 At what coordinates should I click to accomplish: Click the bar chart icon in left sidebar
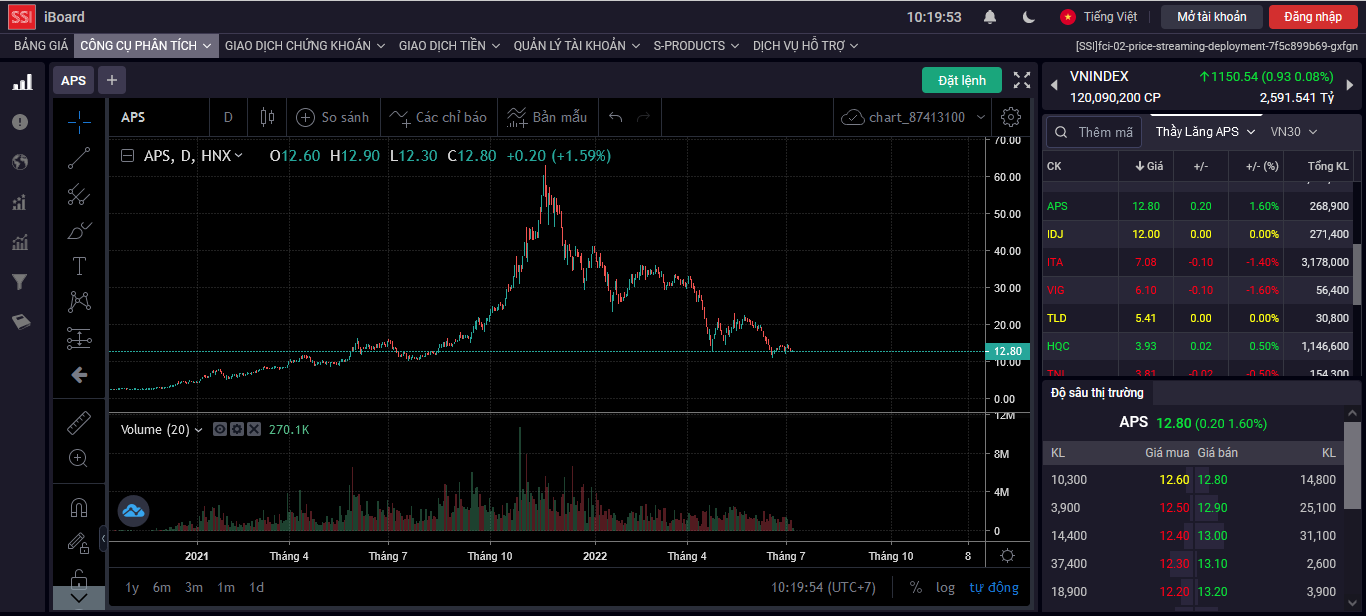coord(21,82)
